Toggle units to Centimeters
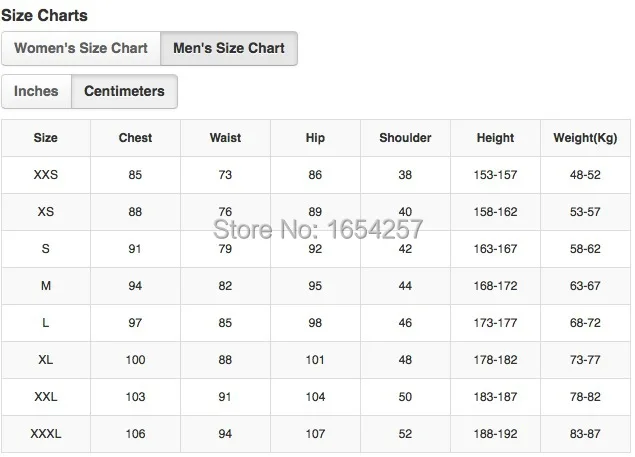The width and height of the screenshot is (635, 457). [124, 91]
